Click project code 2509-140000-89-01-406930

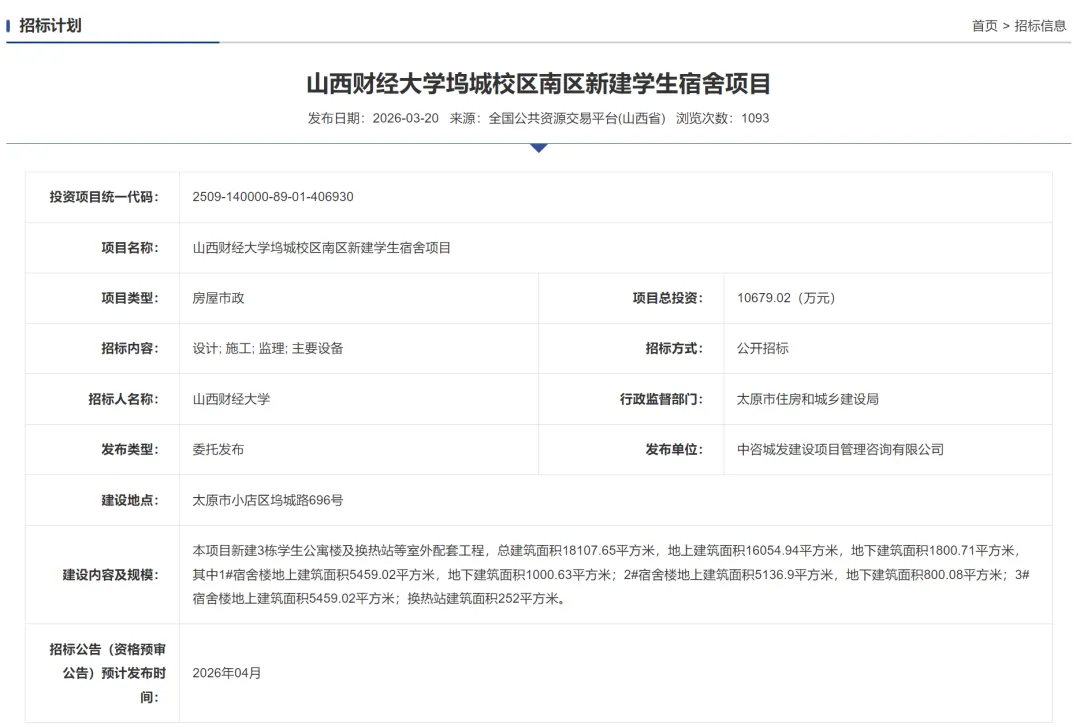(273, 196)
